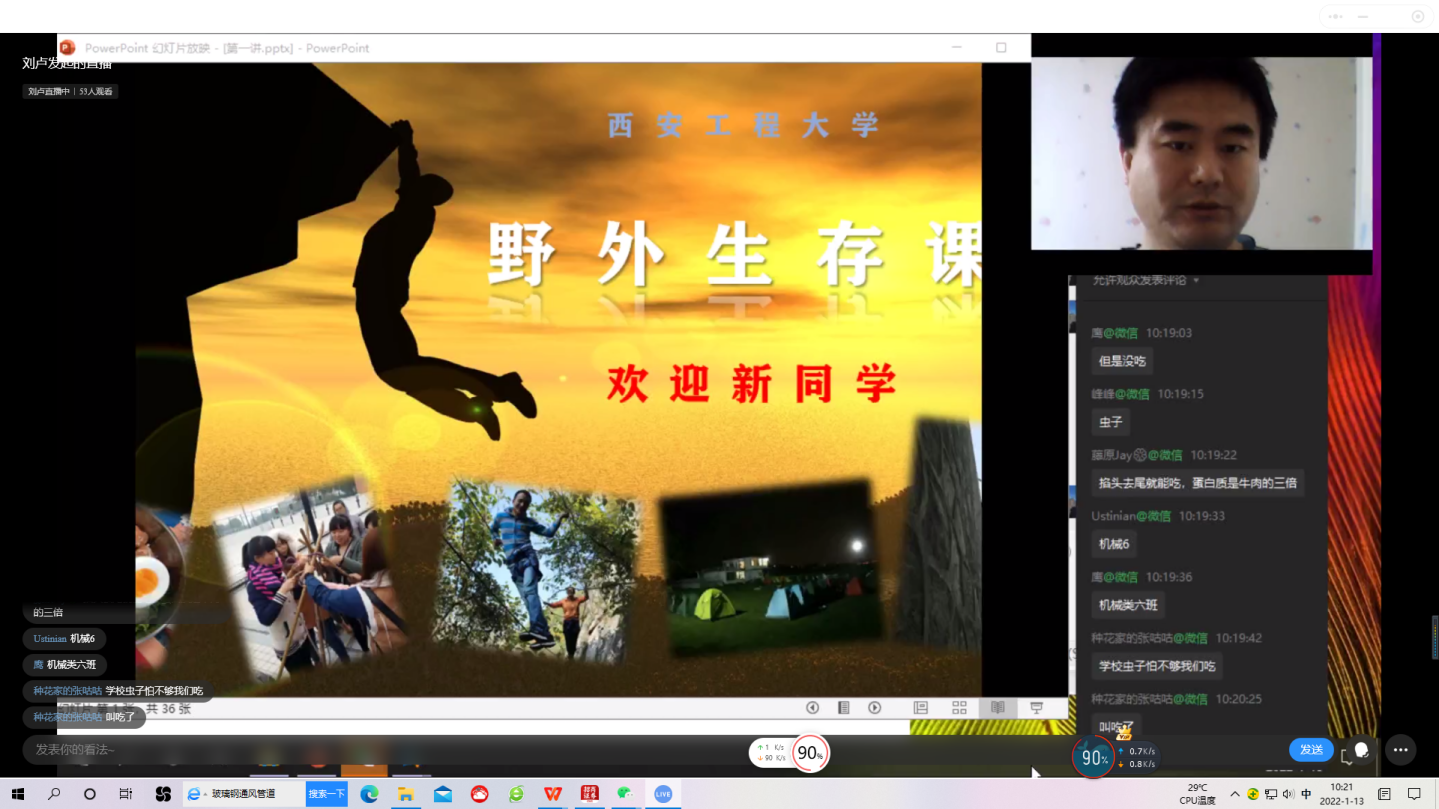Image resolution: width=1439 pixels, height=809 pixels.
Task: Open the three-dot more options button
Action: (x=1400, y=750)
